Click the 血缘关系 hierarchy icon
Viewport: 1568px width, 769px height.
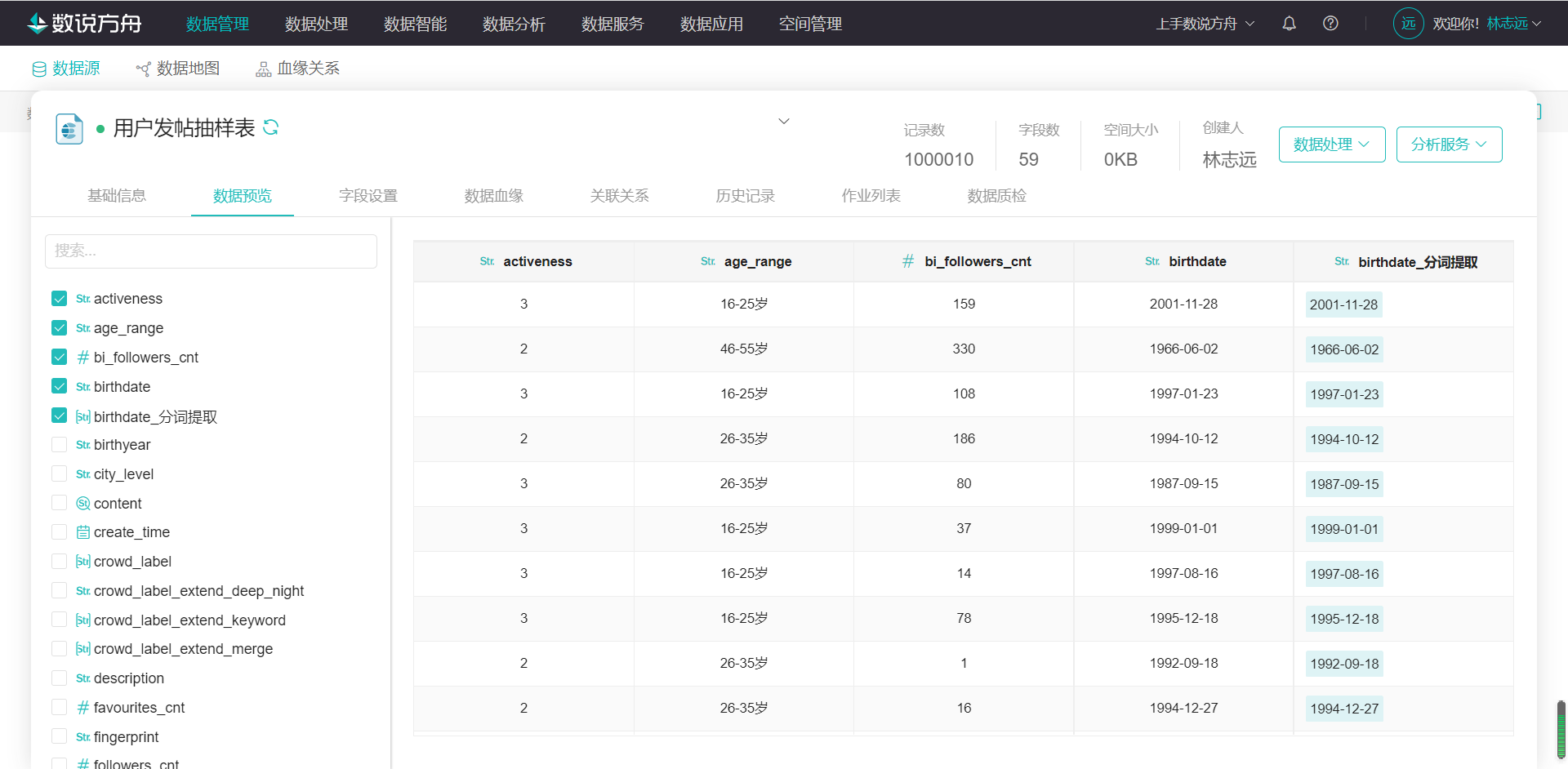(x=264, y=69)
